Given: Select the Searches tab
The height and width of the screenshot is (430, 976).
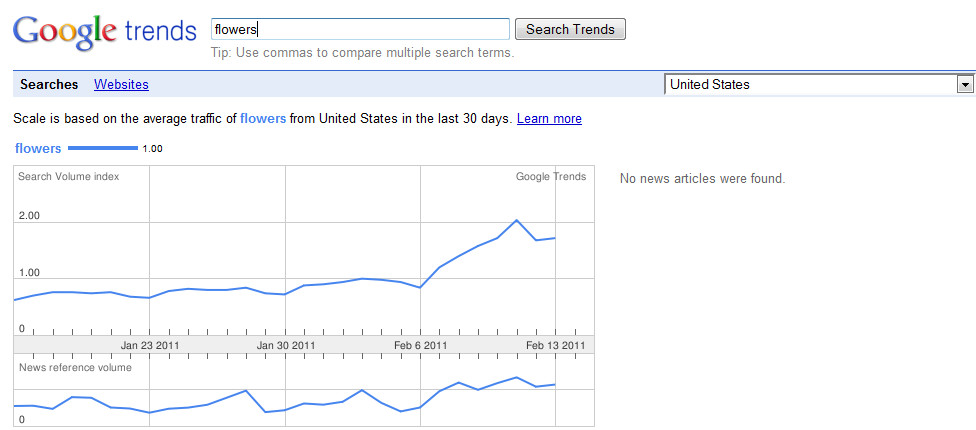Looking at the screenshot, I should coord(49,85).
